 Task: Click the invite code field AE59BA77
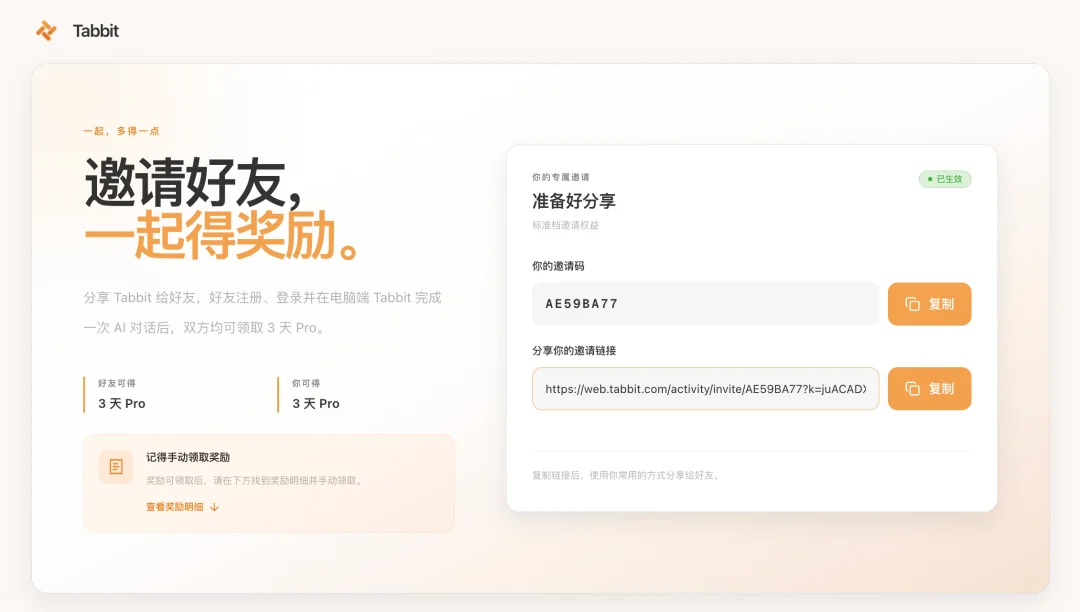705,304
